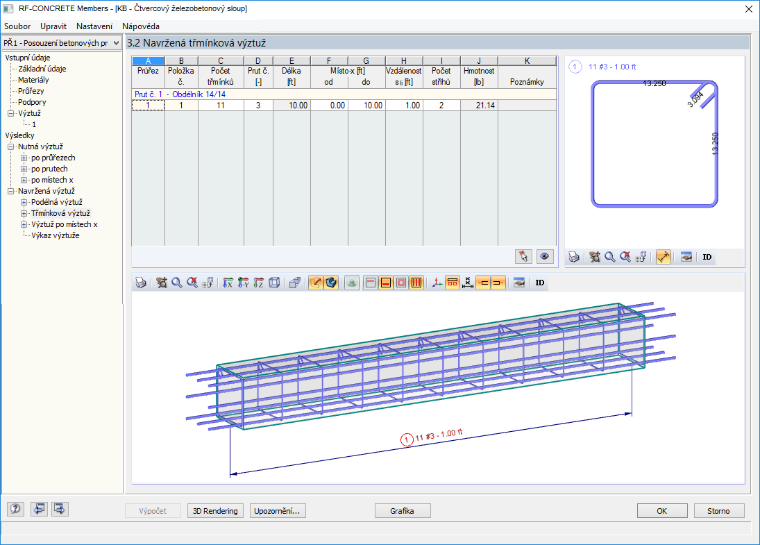Show all in the 3D view toolbar
Screen dimensions: 760x545
pyautogui.click(x=162, y=283)
